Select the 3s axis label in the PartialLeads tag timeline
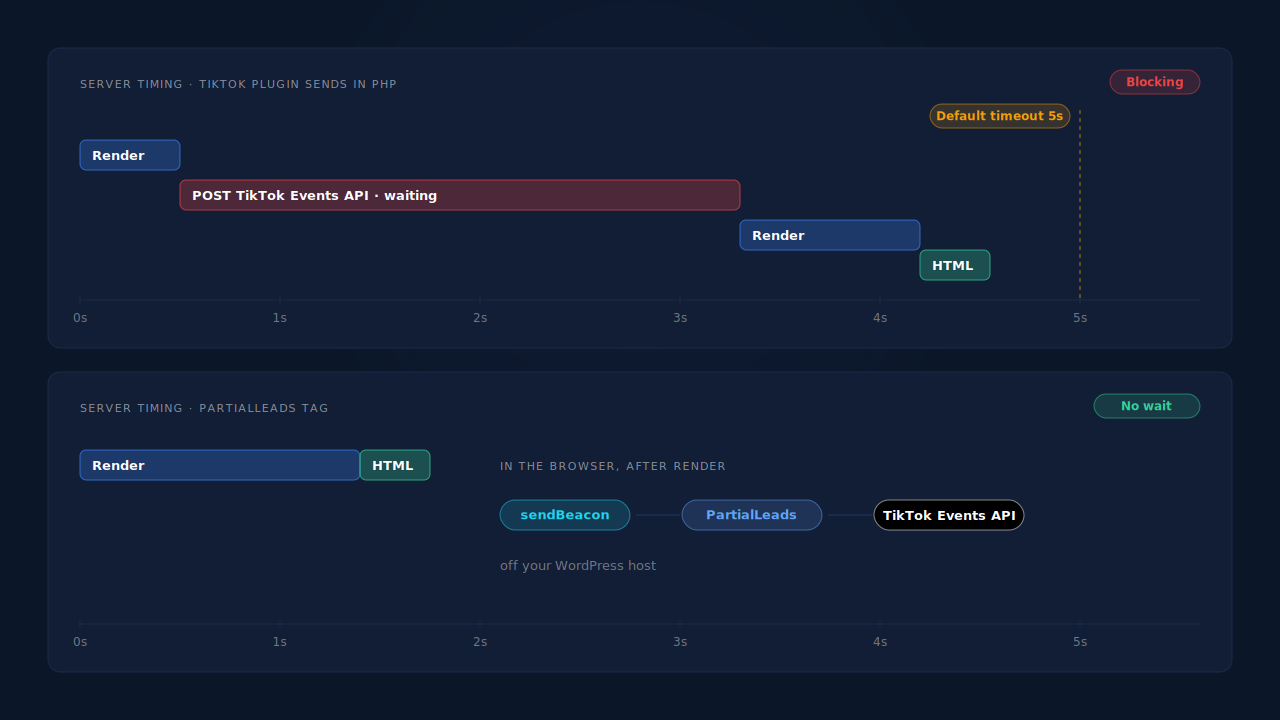 680,642
